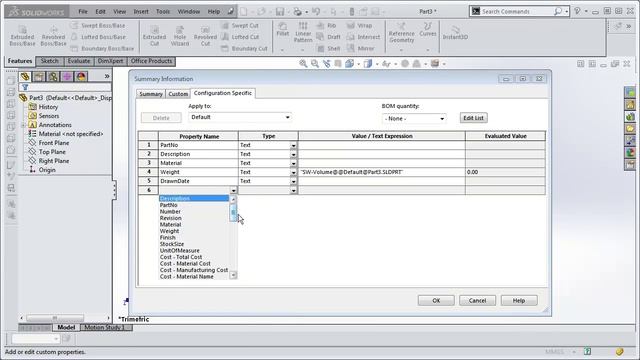Open Type dropdown for Weight row
640x360 pixels.
293,172
